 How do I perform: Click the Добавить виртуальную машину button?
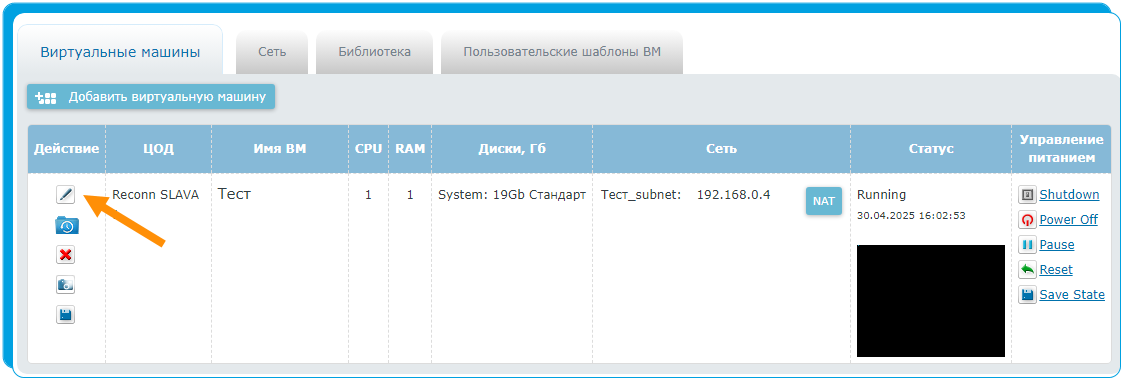click(151, 97)
